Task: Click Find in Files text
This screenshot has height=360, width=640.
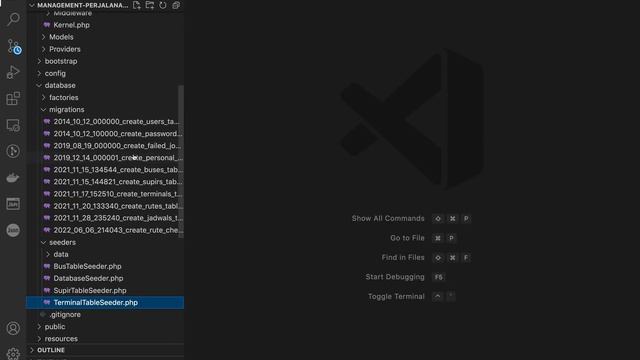Action: (403, 258)
